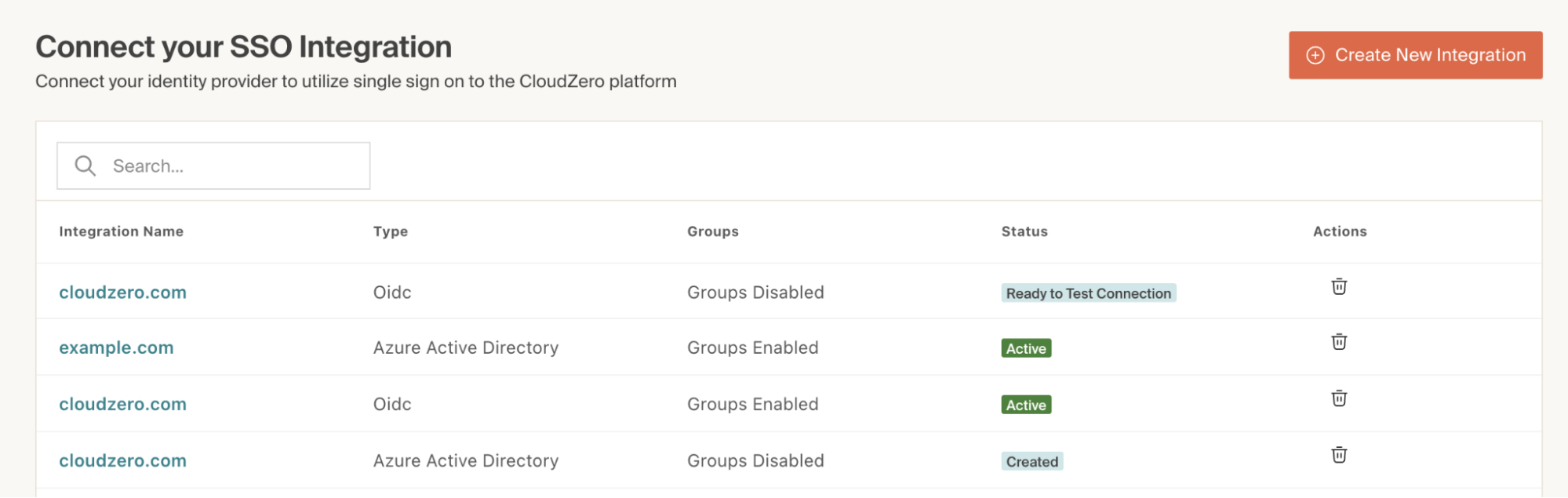
Task: Click the Integration Name column header
Action: (x=121, y=231)
